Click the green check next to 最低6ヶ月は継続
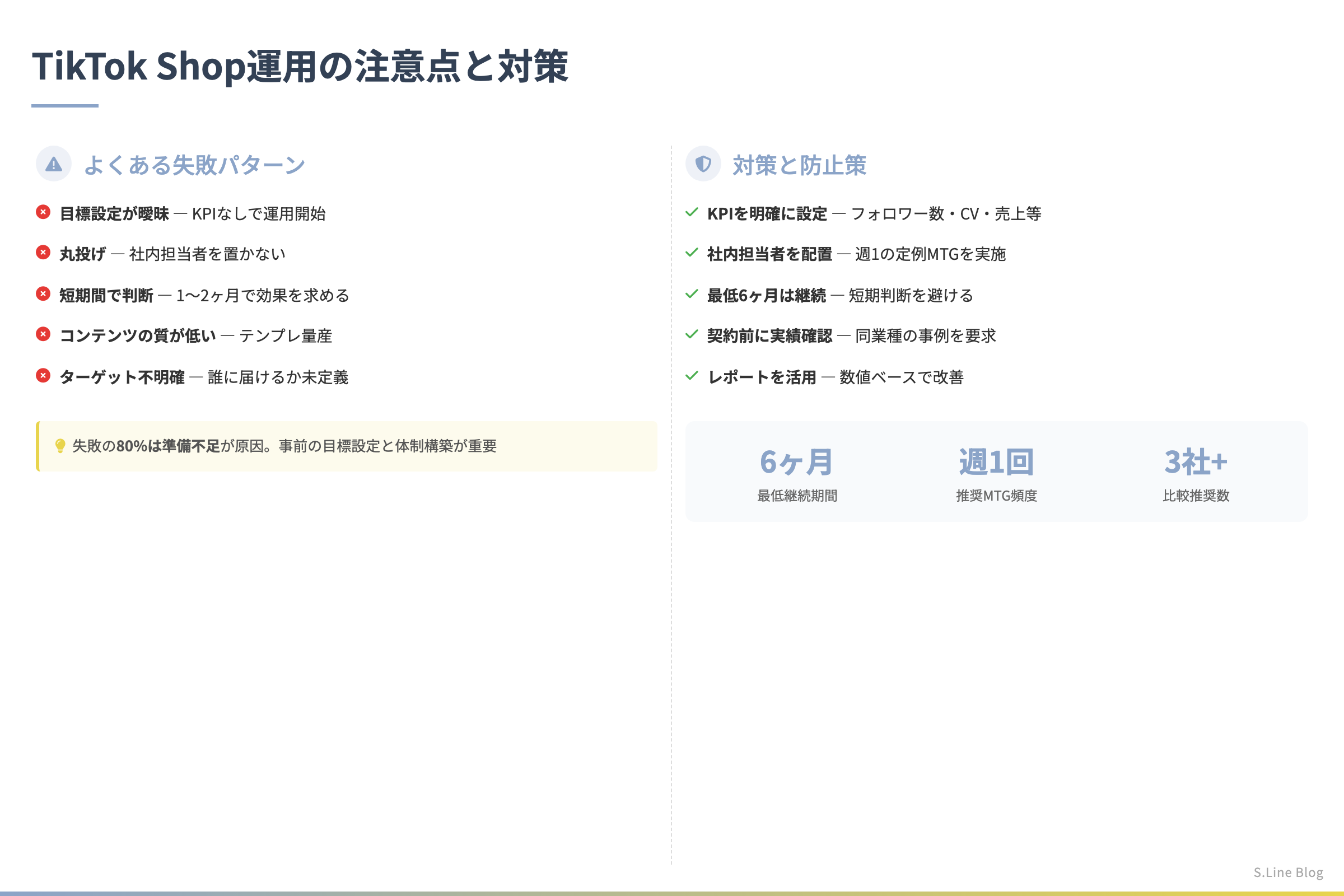 click(692, 293)
